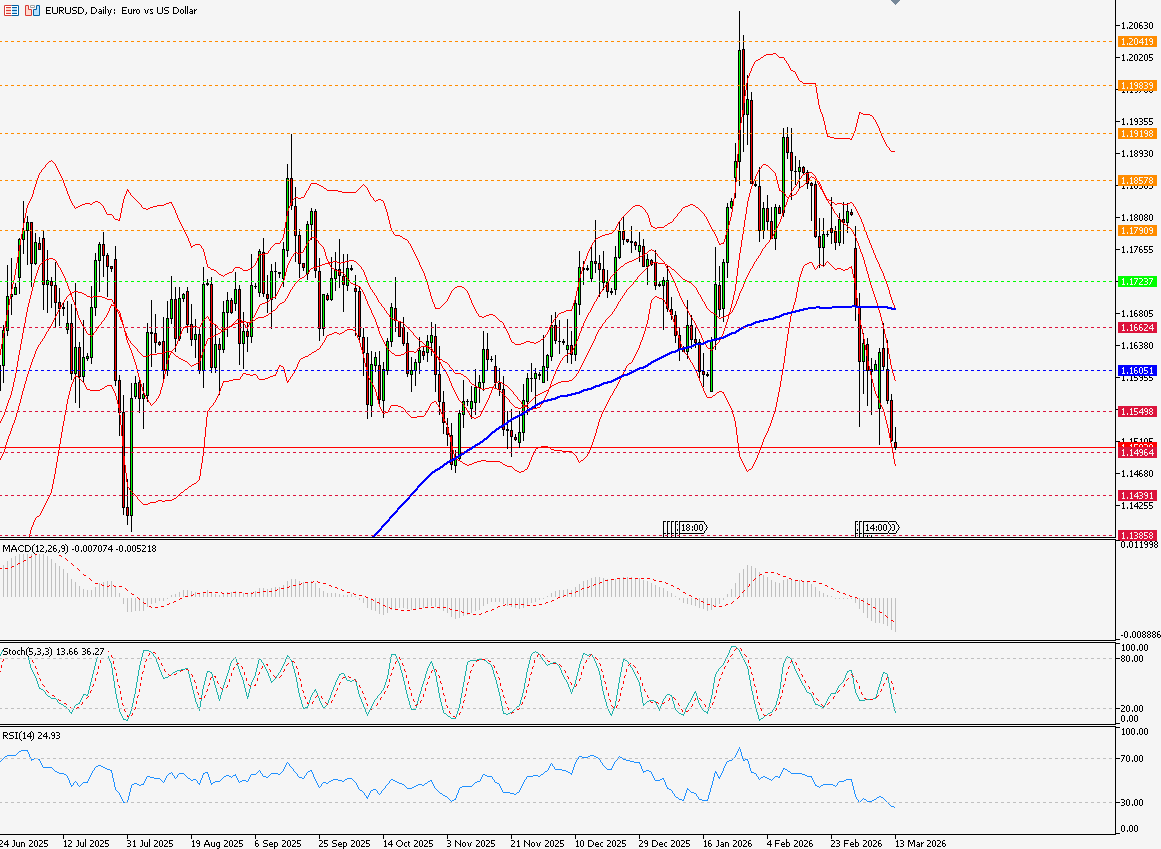
Task: Select the dark red 1.14391 level label
Action: click(x=1138, y=495)
